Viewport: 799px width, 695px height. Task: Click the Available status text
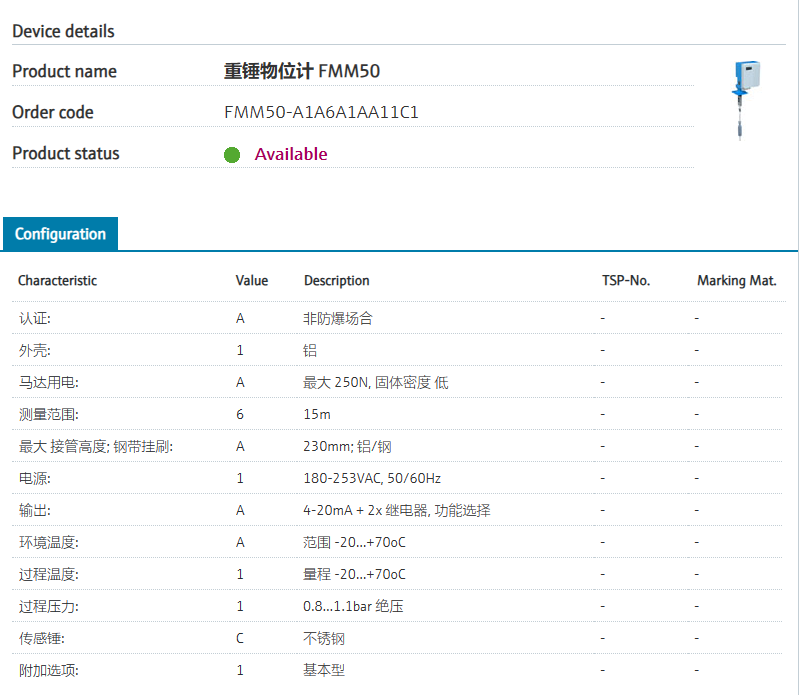(x=290, y=154)
